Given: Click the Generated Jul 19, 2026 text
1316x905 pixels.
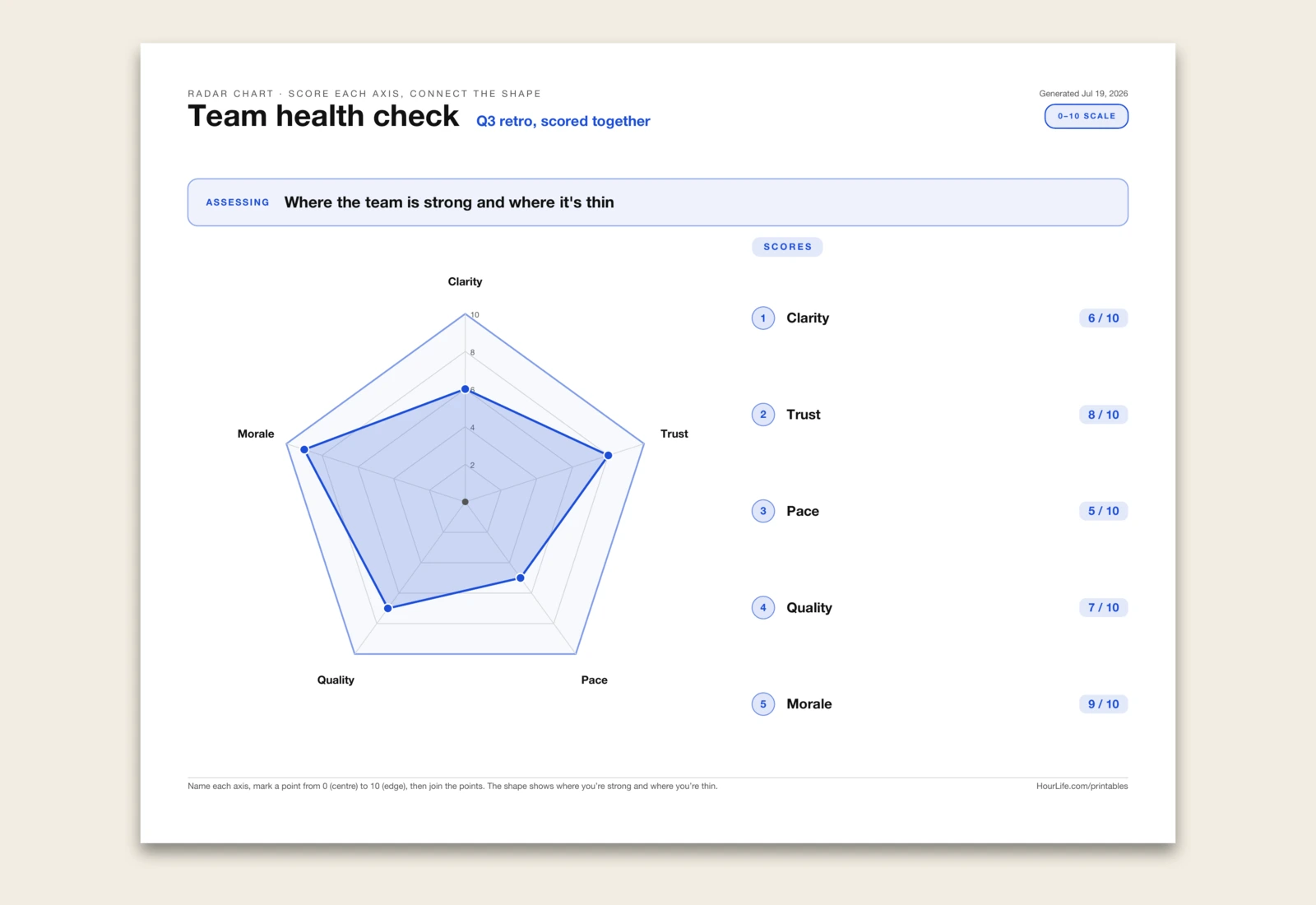Looking at the screenshot, I should (1083, 94).
